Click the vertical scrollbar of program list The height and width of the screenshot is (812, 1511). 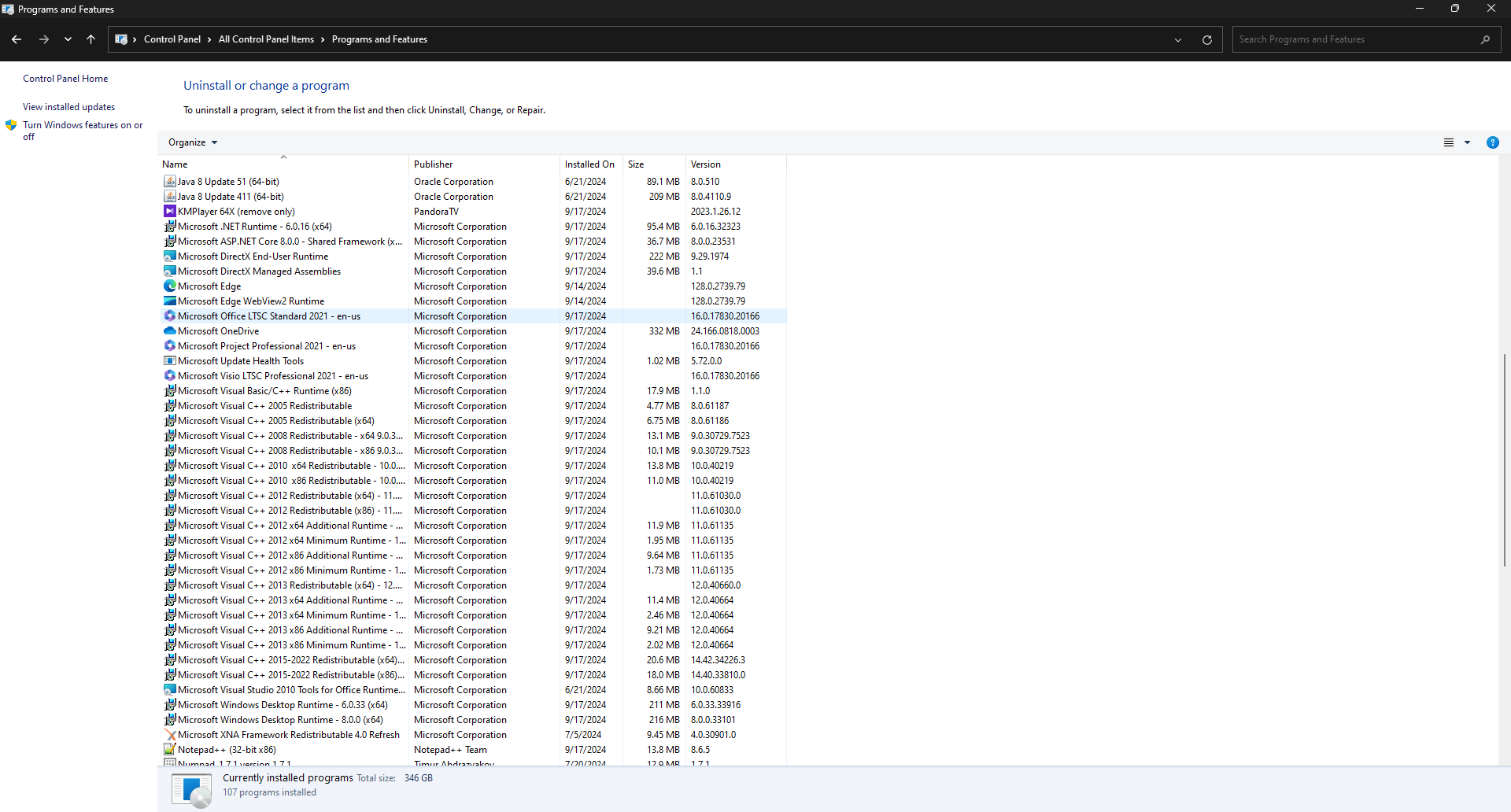click(1504, 460)
